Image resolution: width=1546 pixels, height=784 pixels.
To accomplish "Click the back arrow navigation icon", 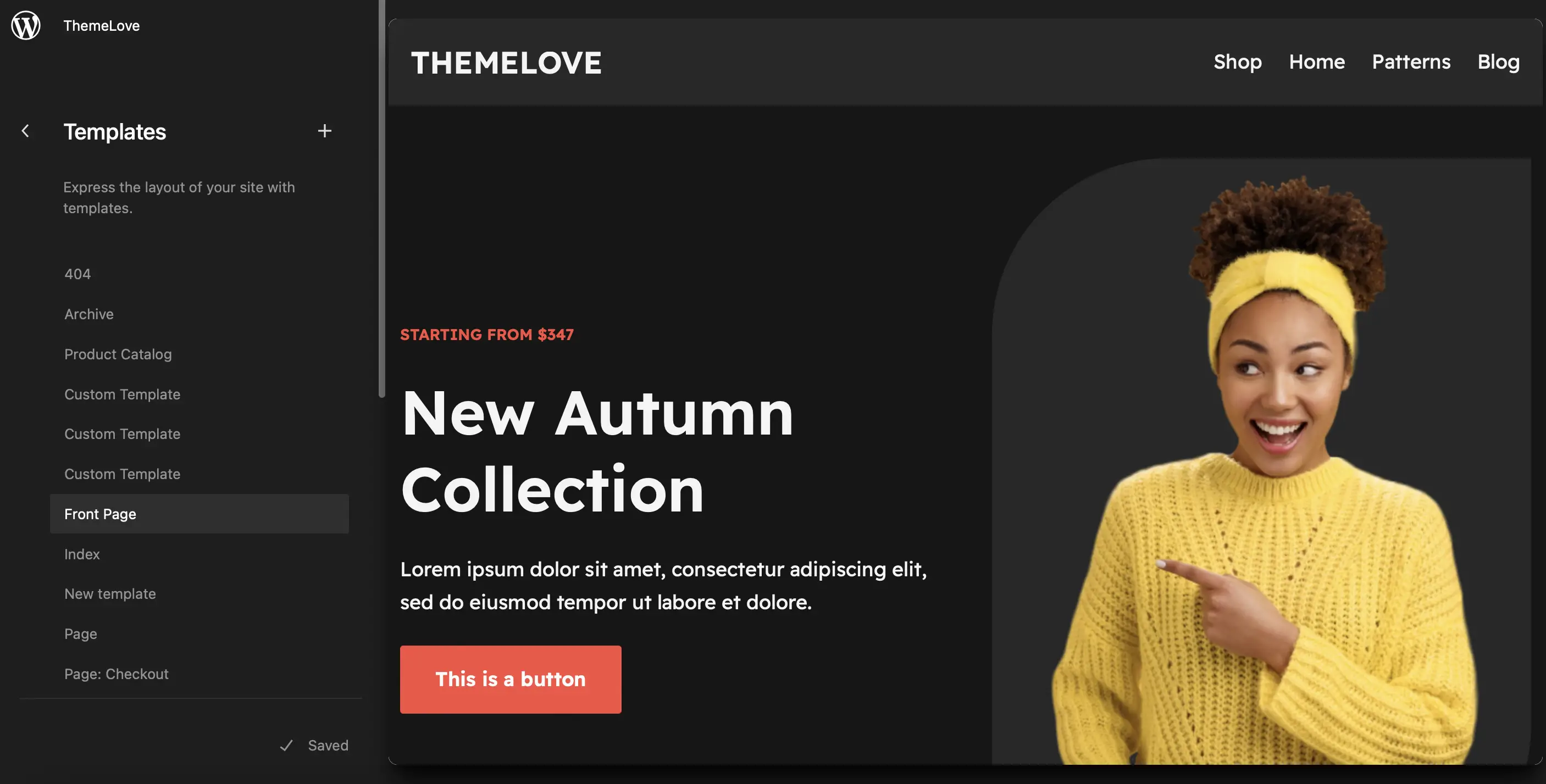I will [x=24, y=130].
